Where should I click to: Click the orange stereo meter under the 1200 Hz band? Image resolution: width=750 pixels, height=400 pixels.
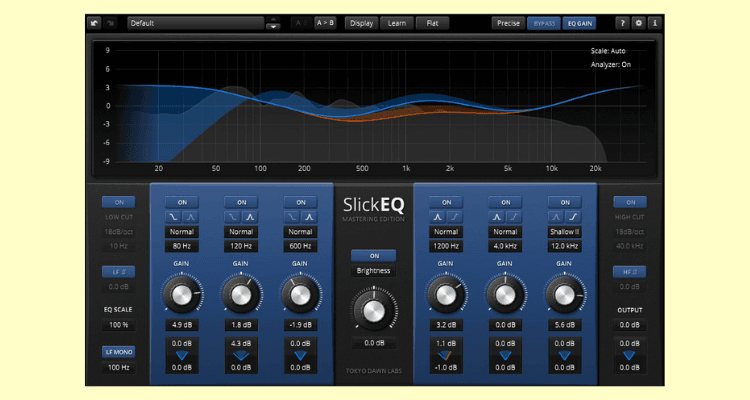[446, 356]
